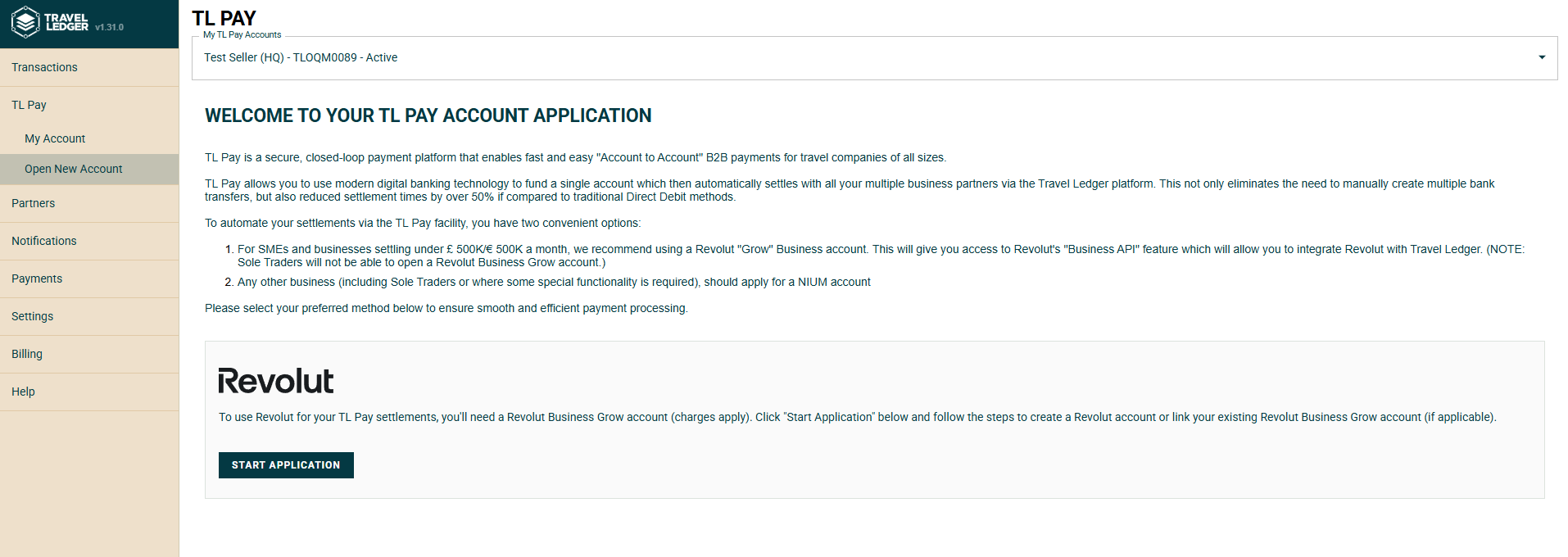Open Settings in the sidebar
This screenshot has height=557, width=1568.
33,316
